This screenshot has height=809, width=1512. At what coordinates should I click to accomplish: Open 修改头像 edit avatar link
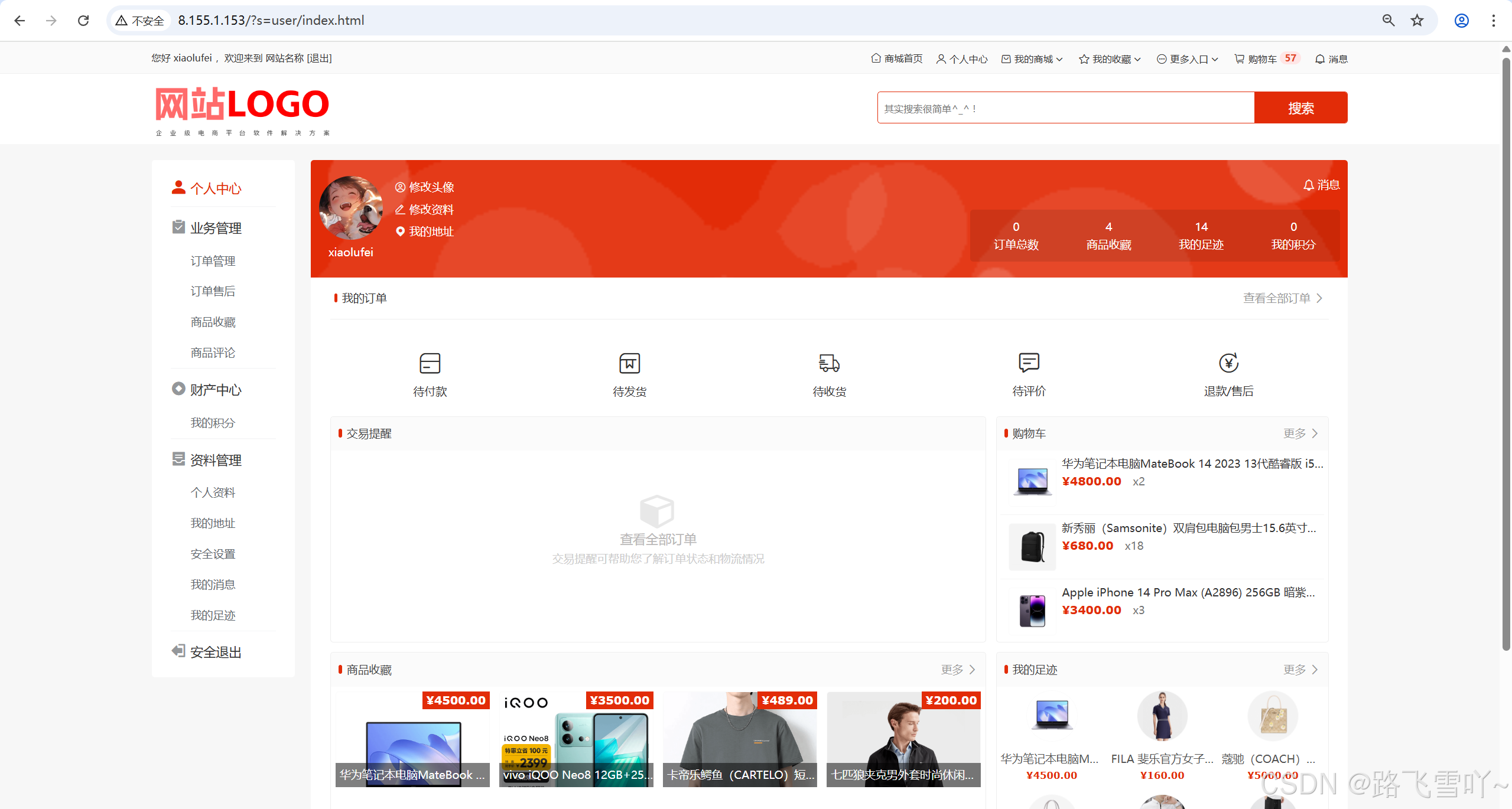click(425, 187)
